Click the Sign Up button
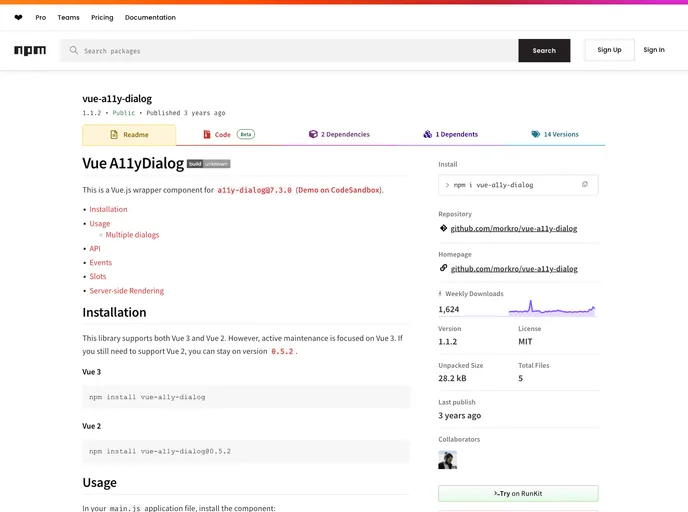Viewport: 688px width, 512px height. [x=609, y=50]
